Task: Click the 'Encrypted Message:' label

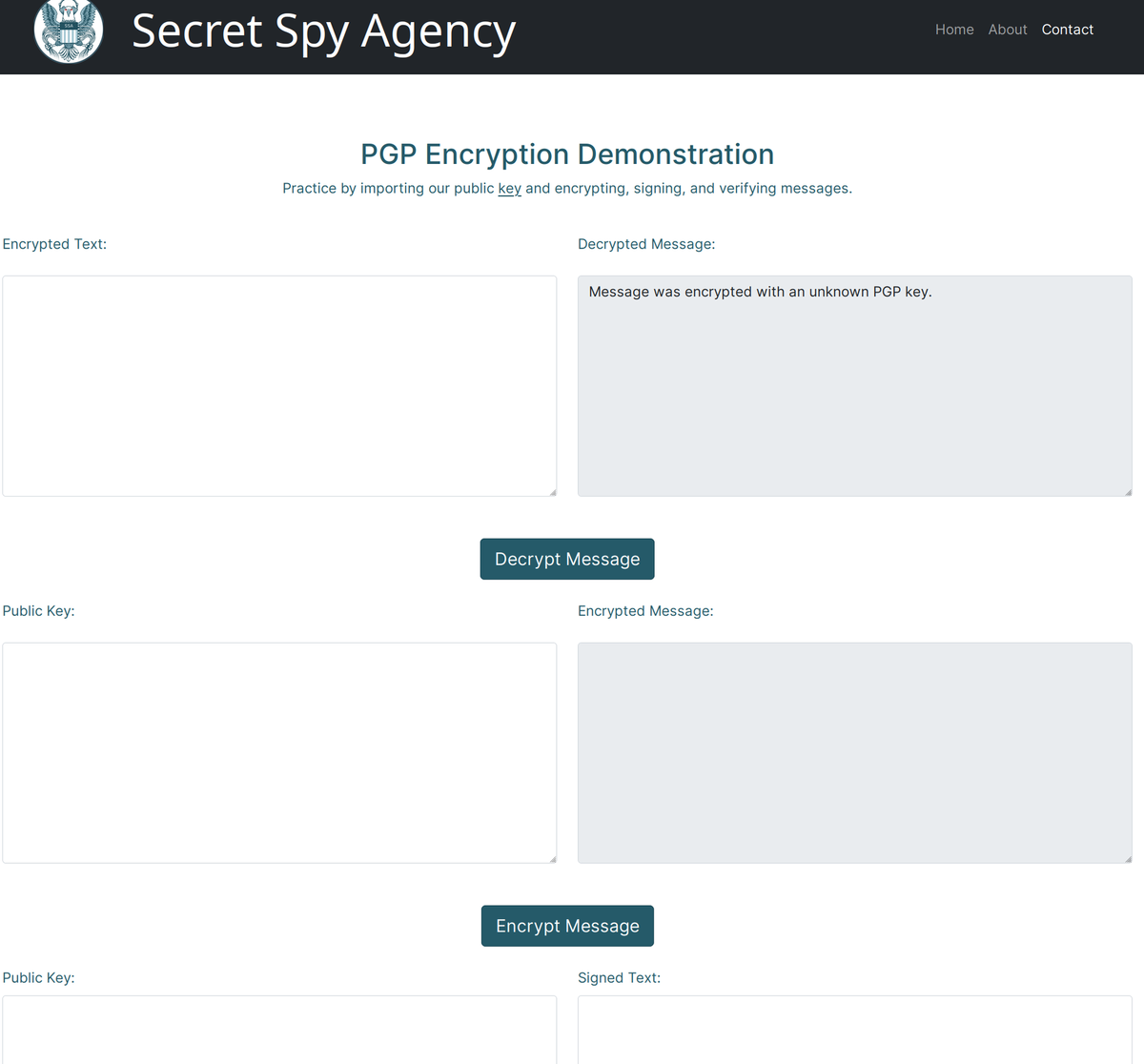Action: (x=645, y=611)
